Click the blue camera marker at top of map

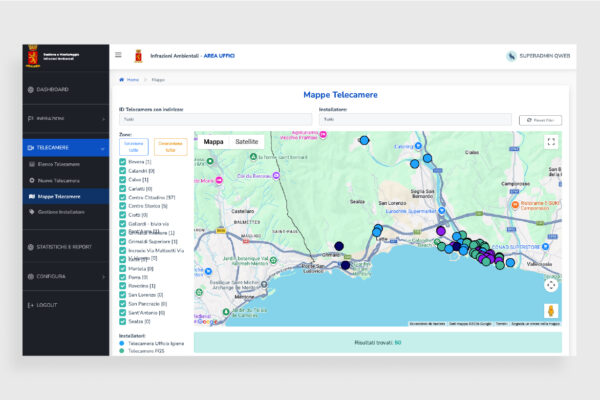click(364, 140)
